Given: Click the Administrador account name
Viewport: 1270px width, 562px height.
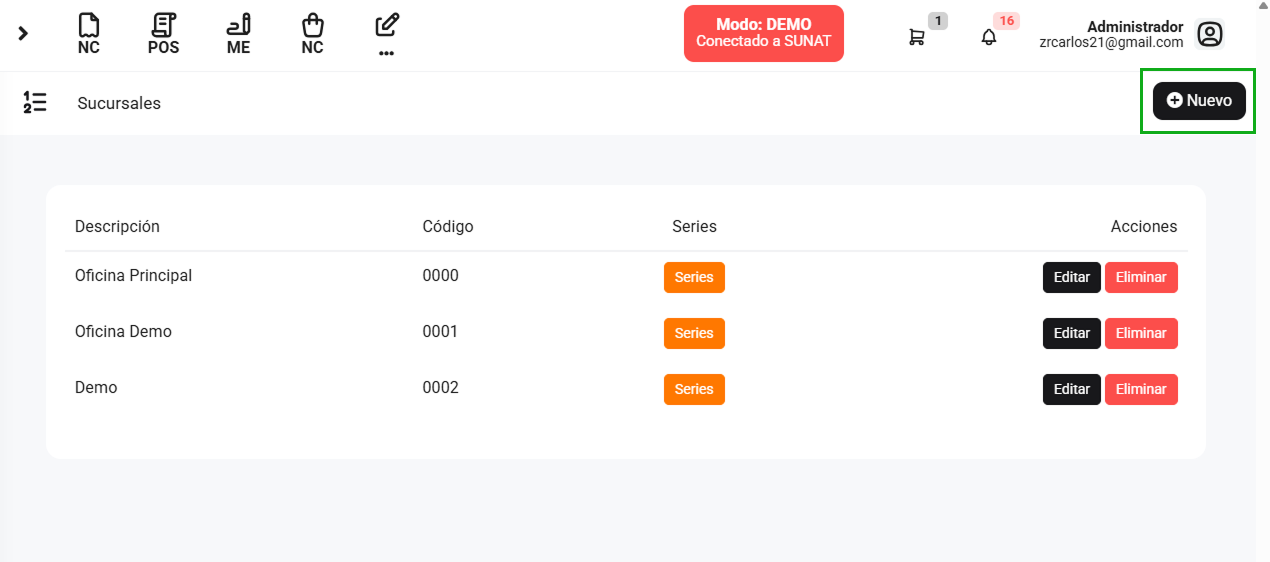Looking at the screenshot, I should (1135, 27).
